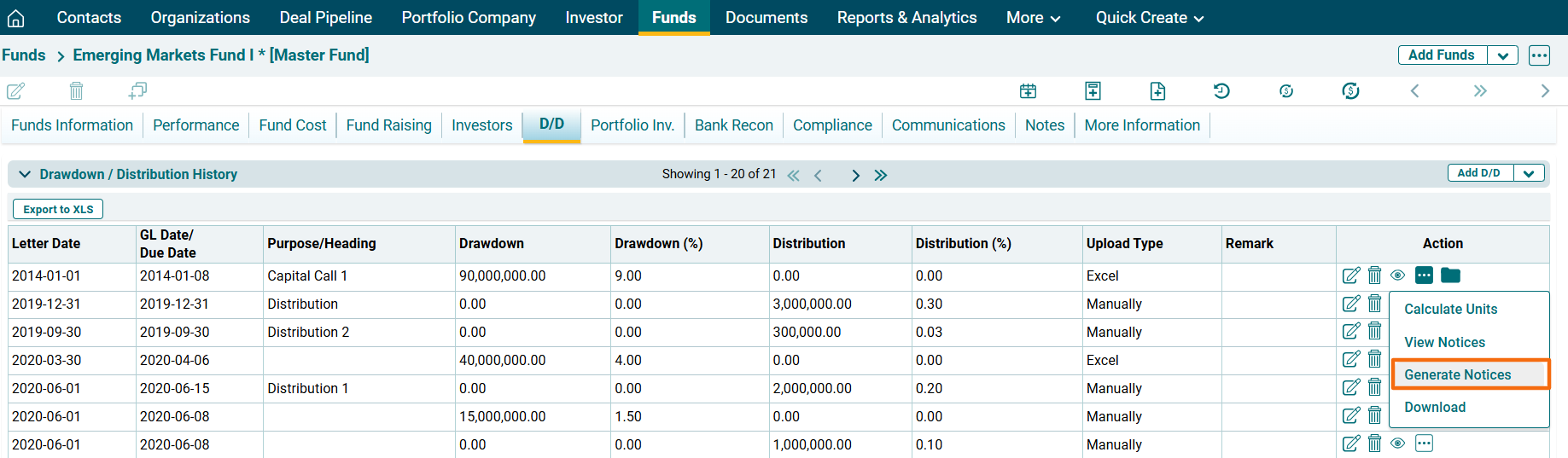Screen dimensions: 1568x458
Task: Click the Funds breadcrumb link
Action: click(24, 55)
